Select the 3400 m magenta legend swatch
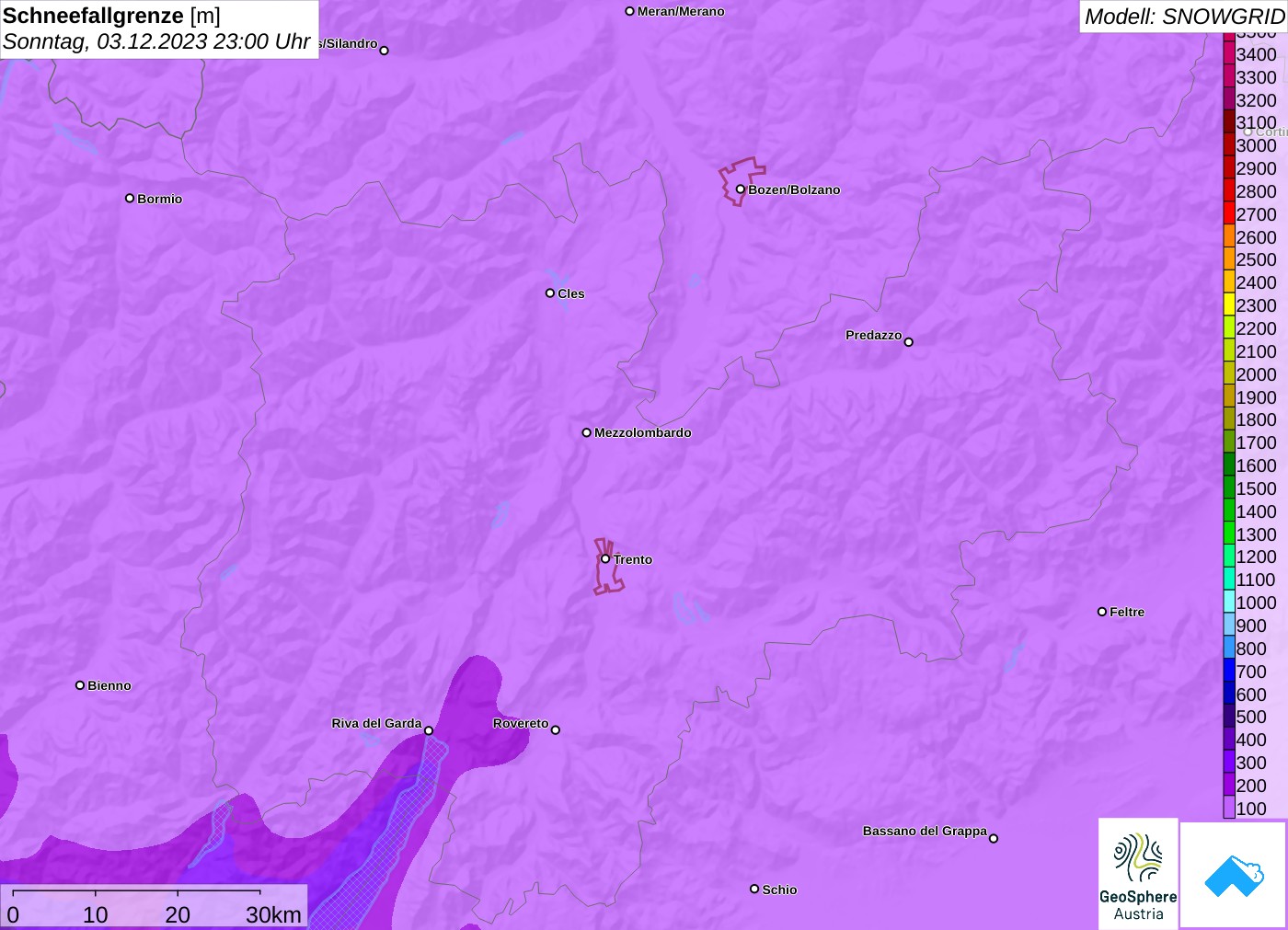The height and width of the screenshot is (930, 1288). 1229,54
